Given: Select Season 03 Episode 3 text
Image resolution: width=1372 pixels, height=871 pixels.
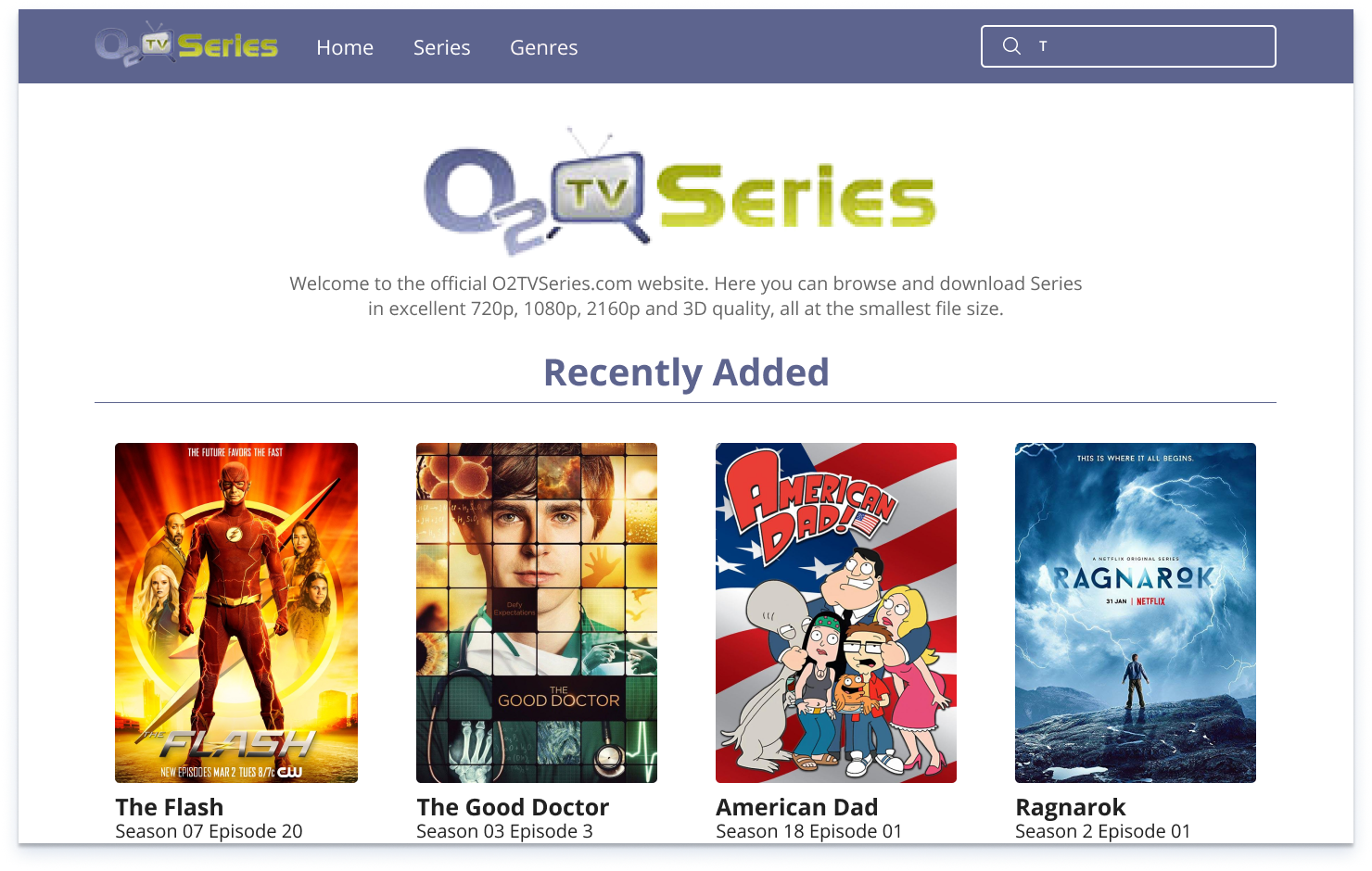Looking at the screenshot, I should point(504,831).
